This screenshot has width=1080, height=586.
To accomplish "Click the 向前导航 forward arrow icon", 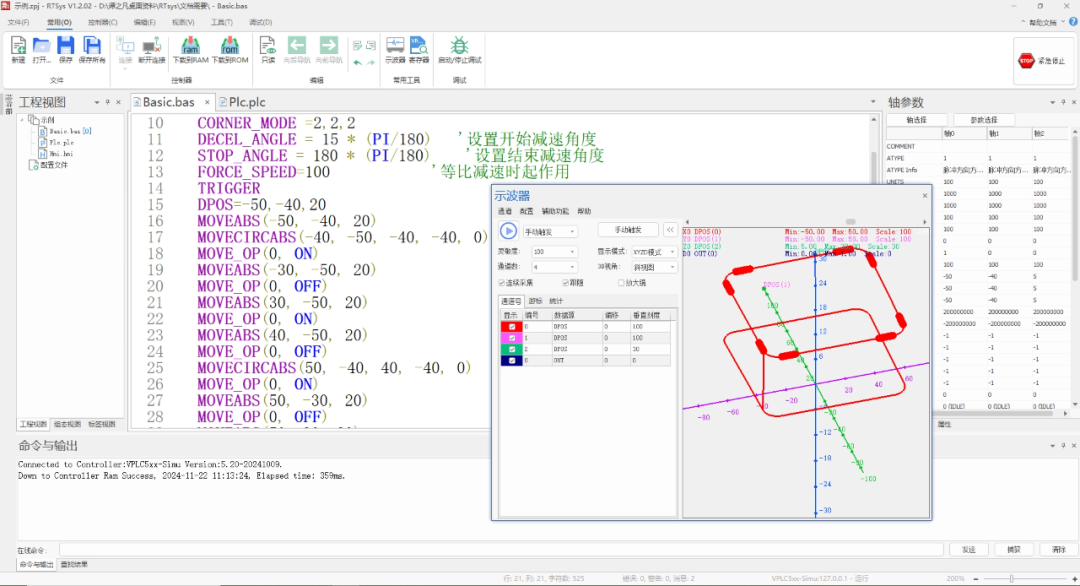I will click(x=329, y=45).
